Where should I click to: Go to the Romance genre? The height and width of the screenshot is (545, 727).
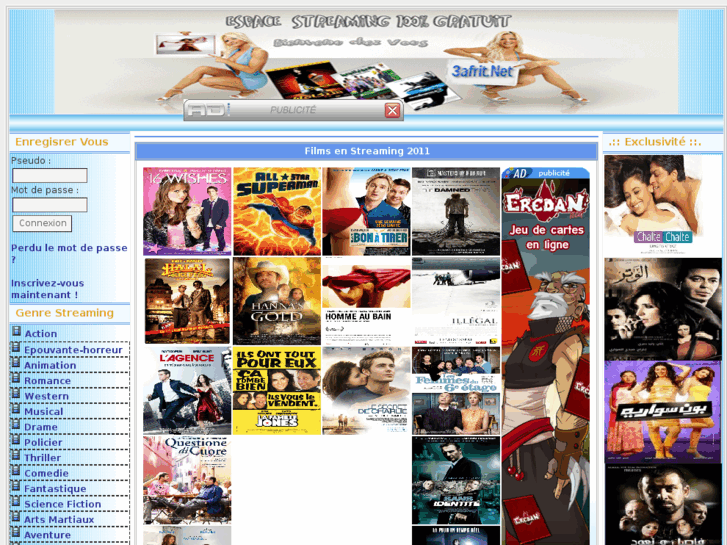47,380
